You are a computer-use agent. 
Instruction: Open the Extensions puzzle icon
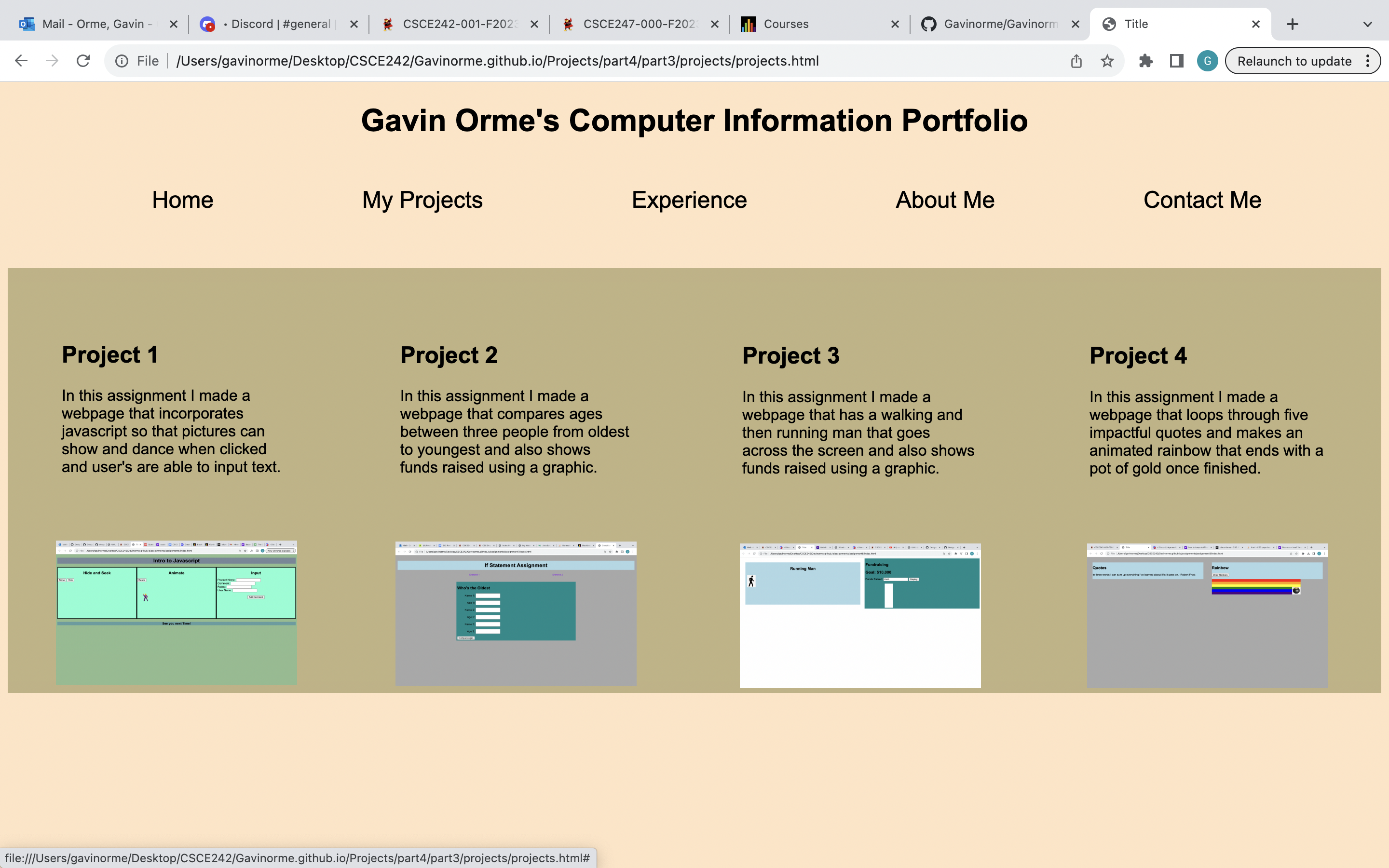click(x=1145, y=61)
